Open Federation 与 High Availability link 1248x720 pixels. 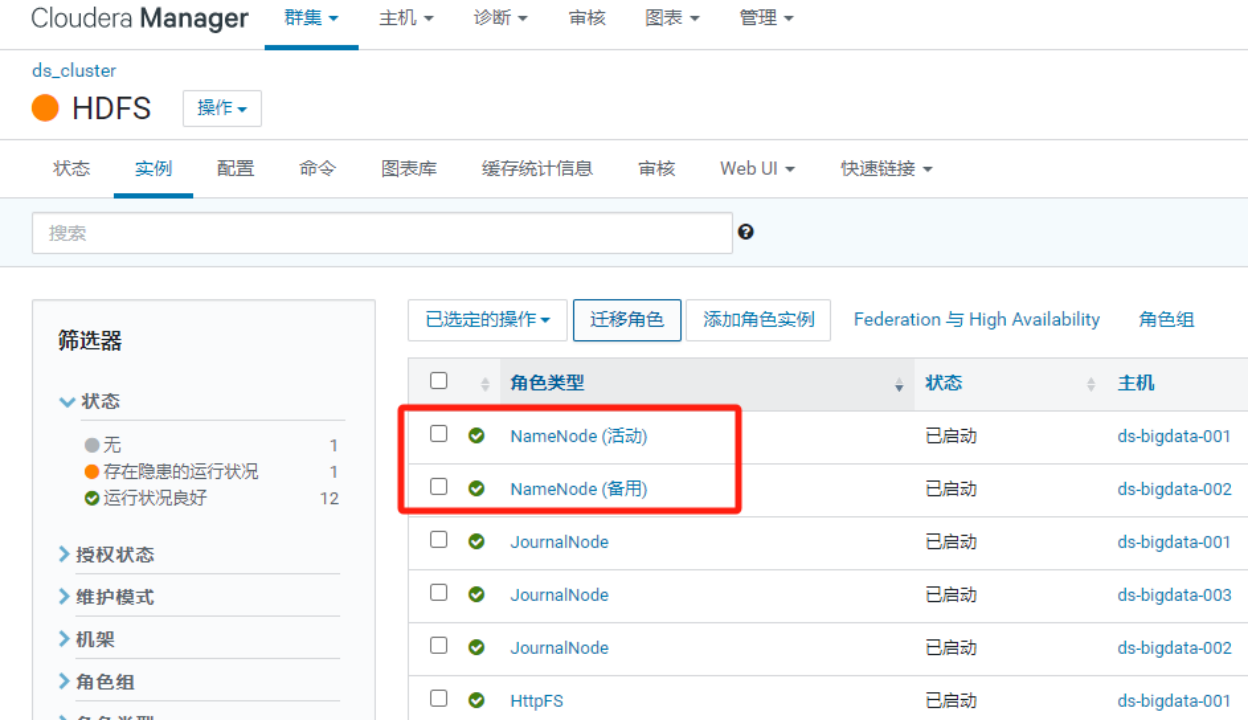(977, 320)
